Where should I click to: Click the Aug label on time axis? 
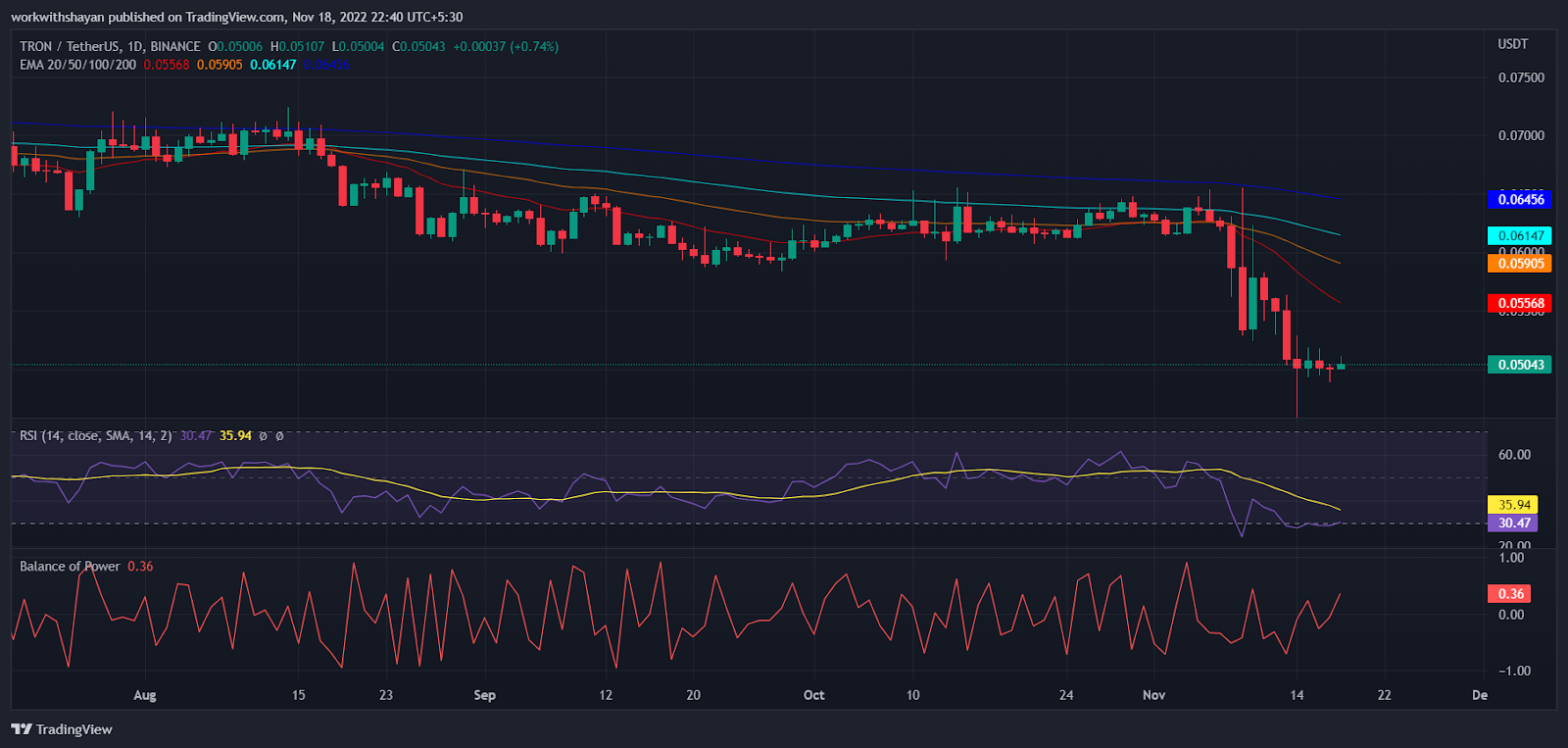(145, 695)
